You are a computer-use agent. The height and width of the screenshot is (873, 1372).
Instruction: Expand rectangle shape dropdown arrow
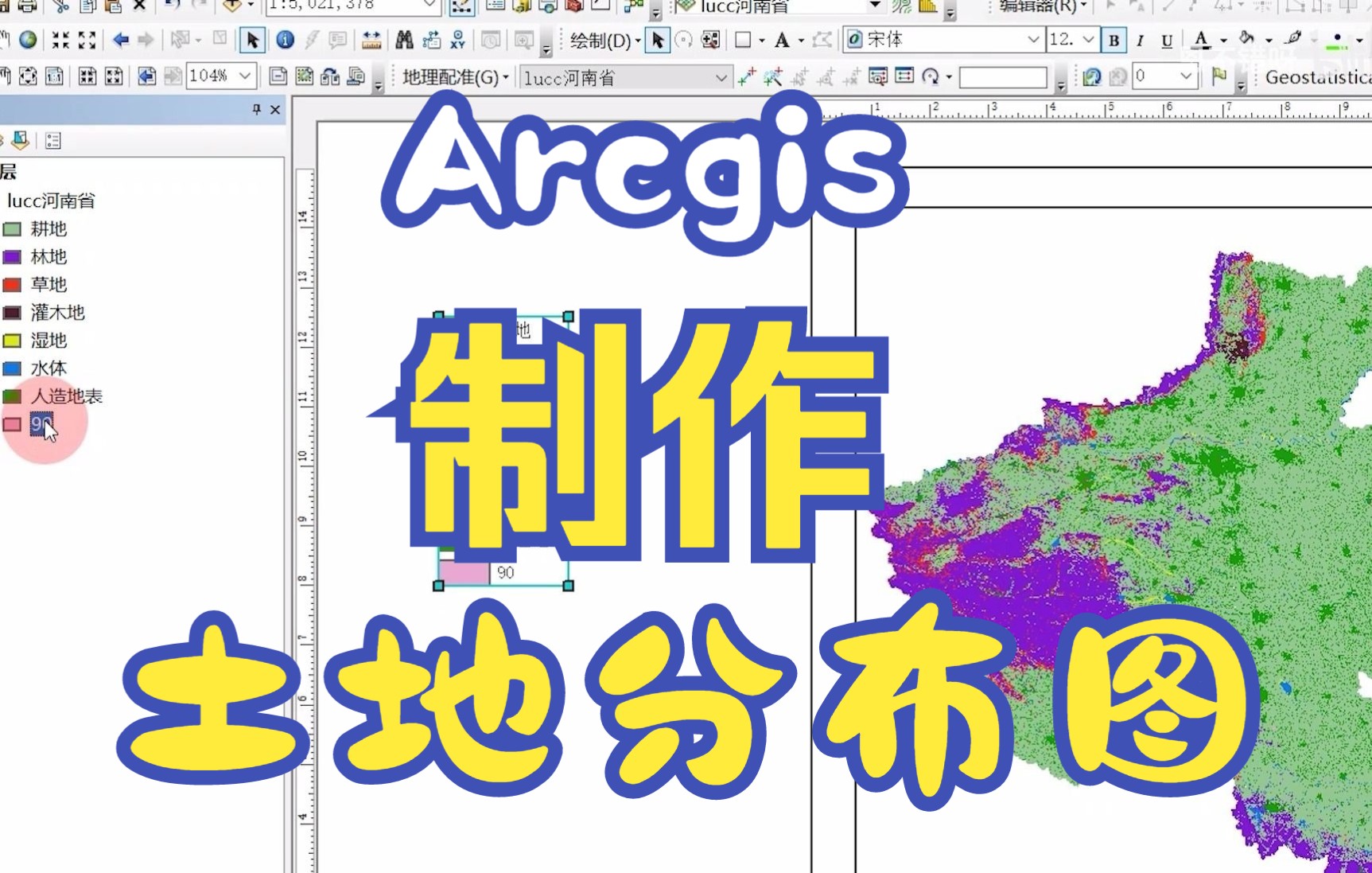click(761, 40)
